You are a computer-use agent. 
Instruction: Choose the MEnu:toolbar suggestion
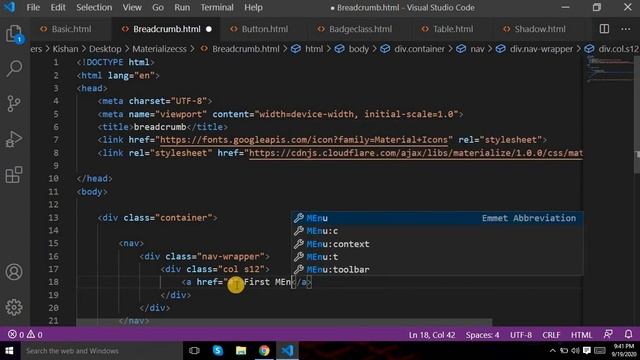437,269
